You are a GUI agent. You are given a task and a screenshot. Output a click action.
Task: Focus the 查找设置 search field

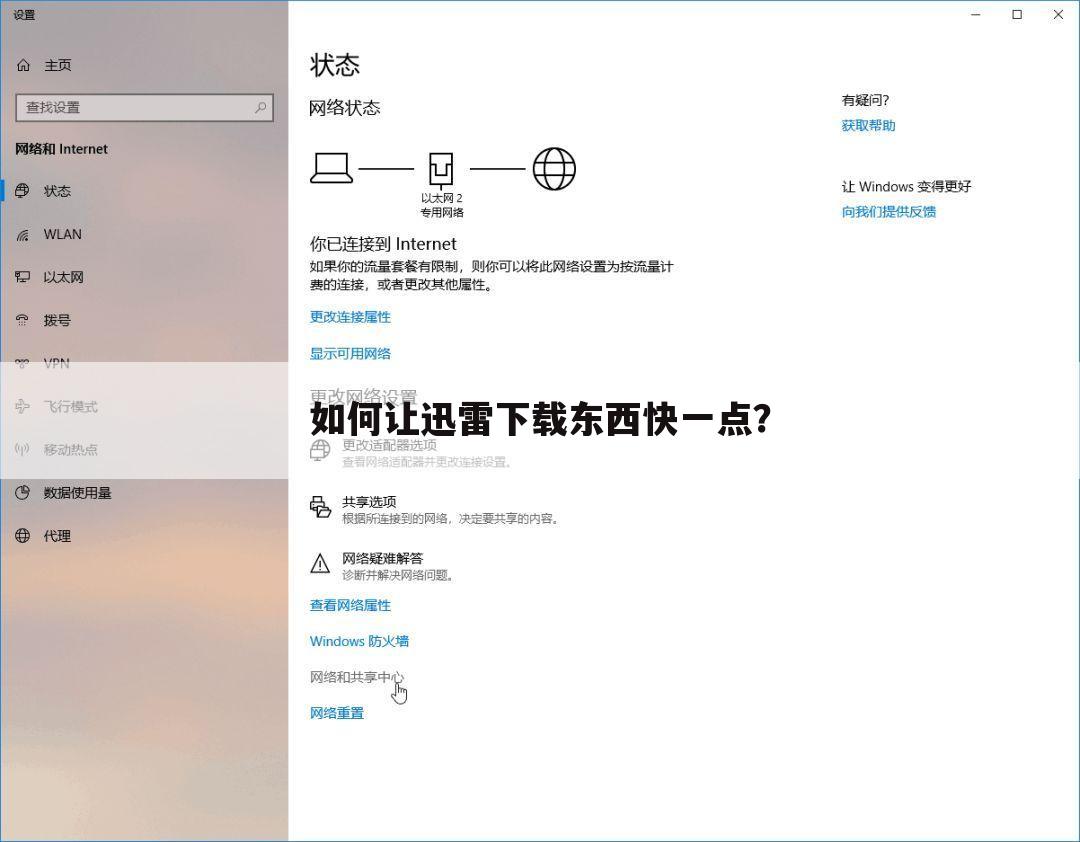click(x=145, y=107)
